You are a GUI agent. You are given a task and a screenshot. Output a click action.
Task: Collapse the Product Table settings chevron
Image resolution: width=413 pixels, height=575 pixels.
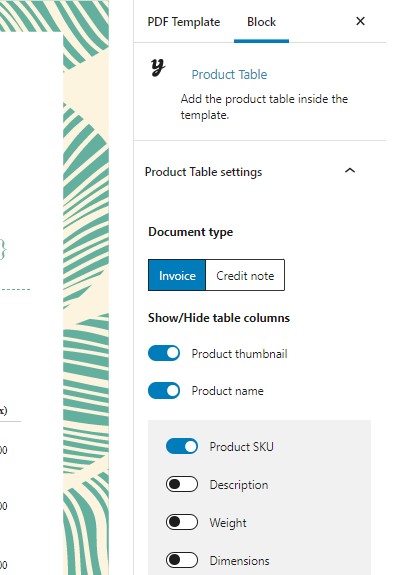pos(350,171)
